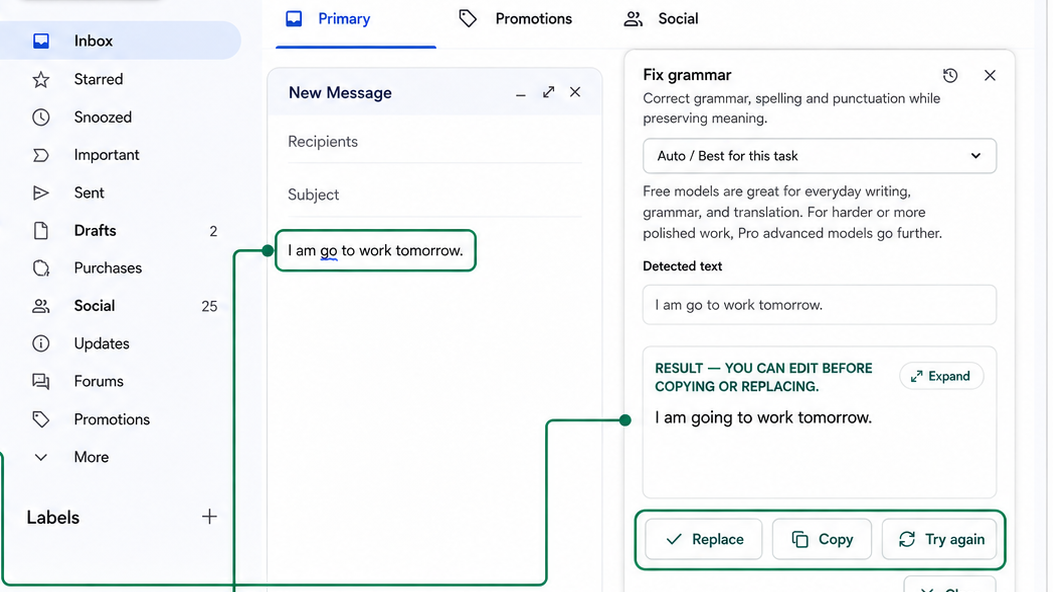Viewport: 1053px width, 592px height.
Task: Minimize the New Message window
Action: [520, 95]
